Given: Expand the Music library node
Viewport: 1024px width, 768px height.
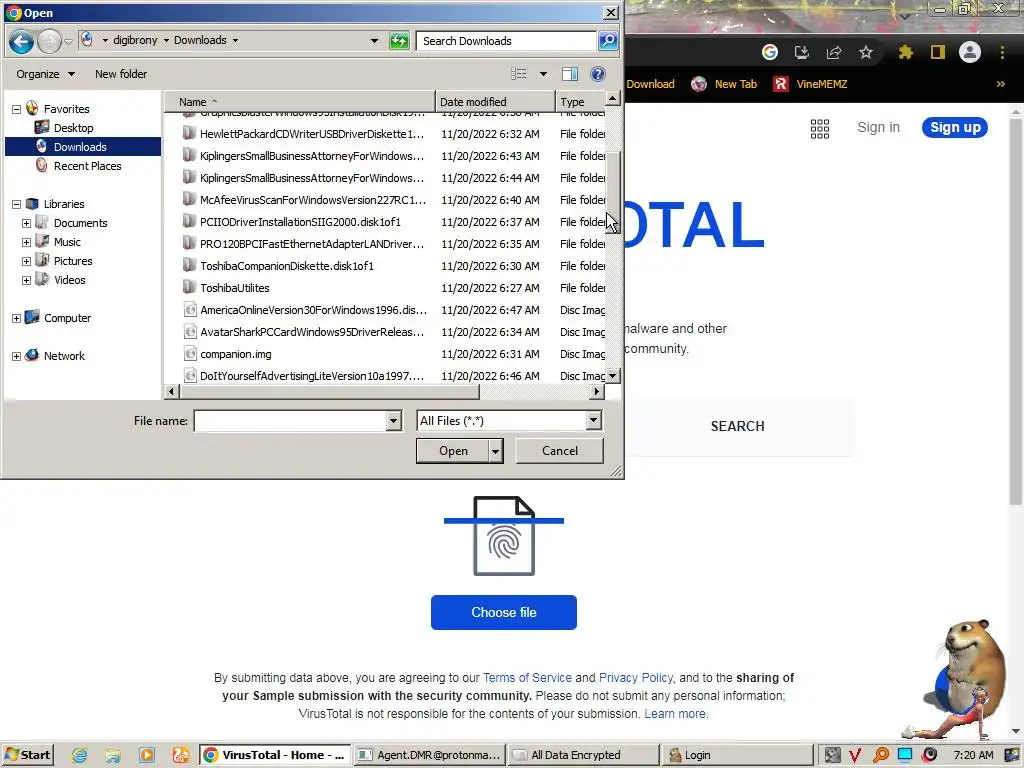Looking at the screenshot, I should pos(26,242).
